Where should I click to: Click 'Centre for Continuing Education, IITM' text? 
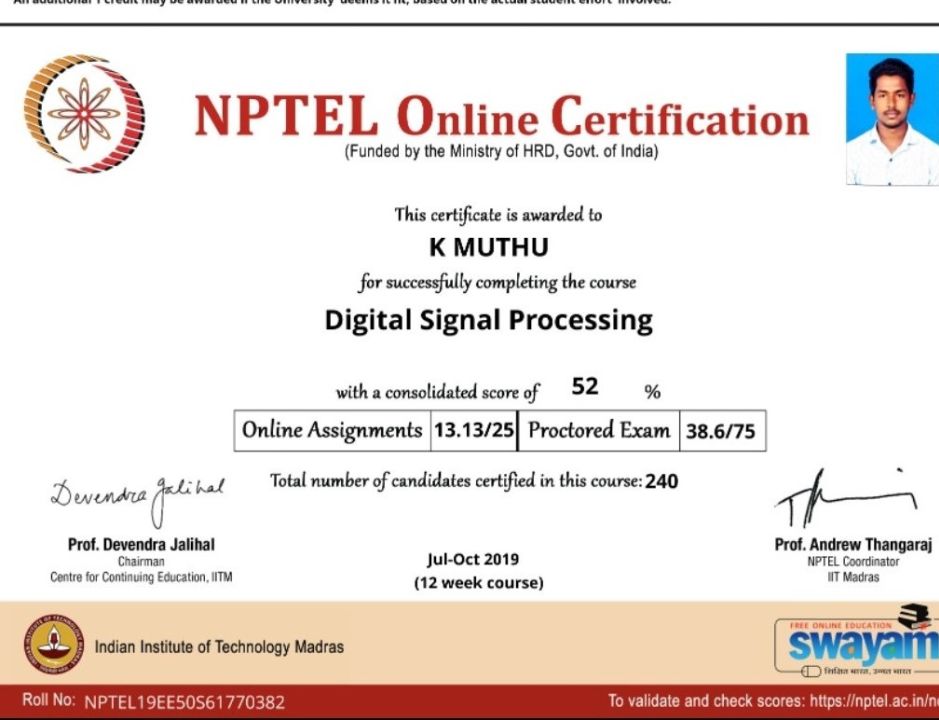point(141,577)
